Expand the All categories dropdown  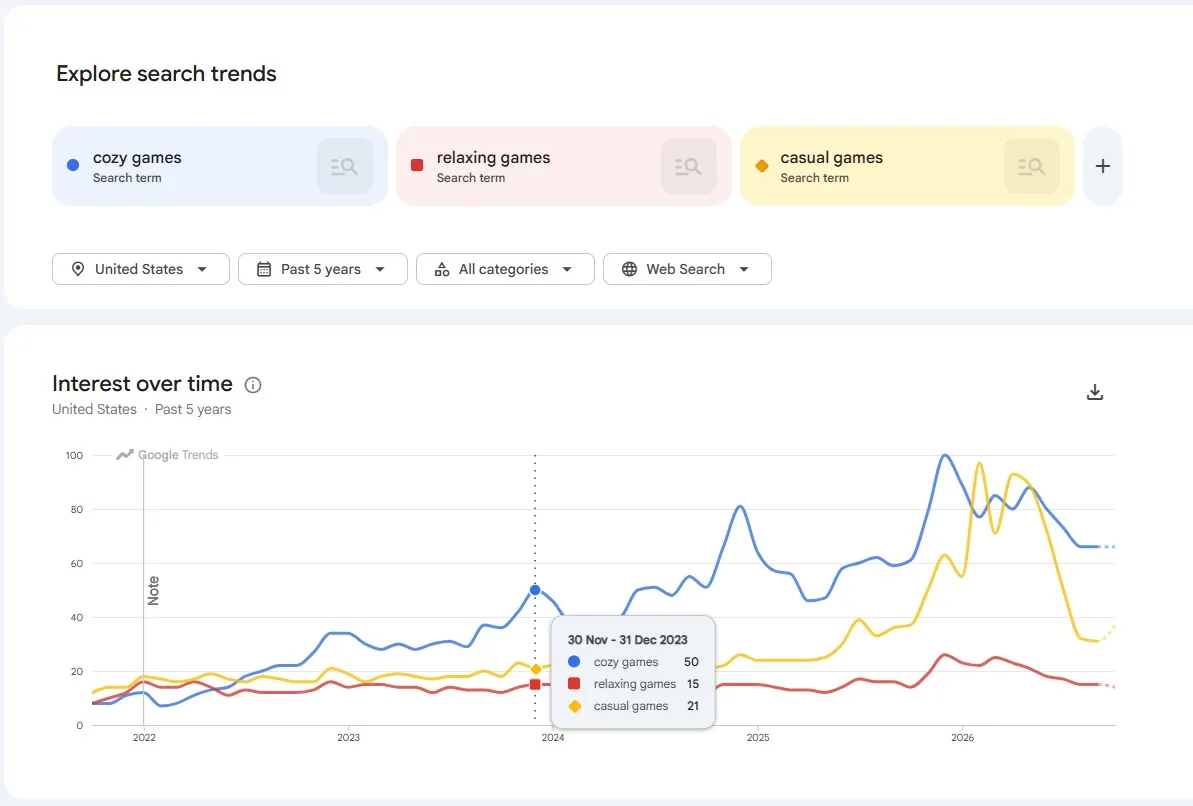click(x=505, y=269)
